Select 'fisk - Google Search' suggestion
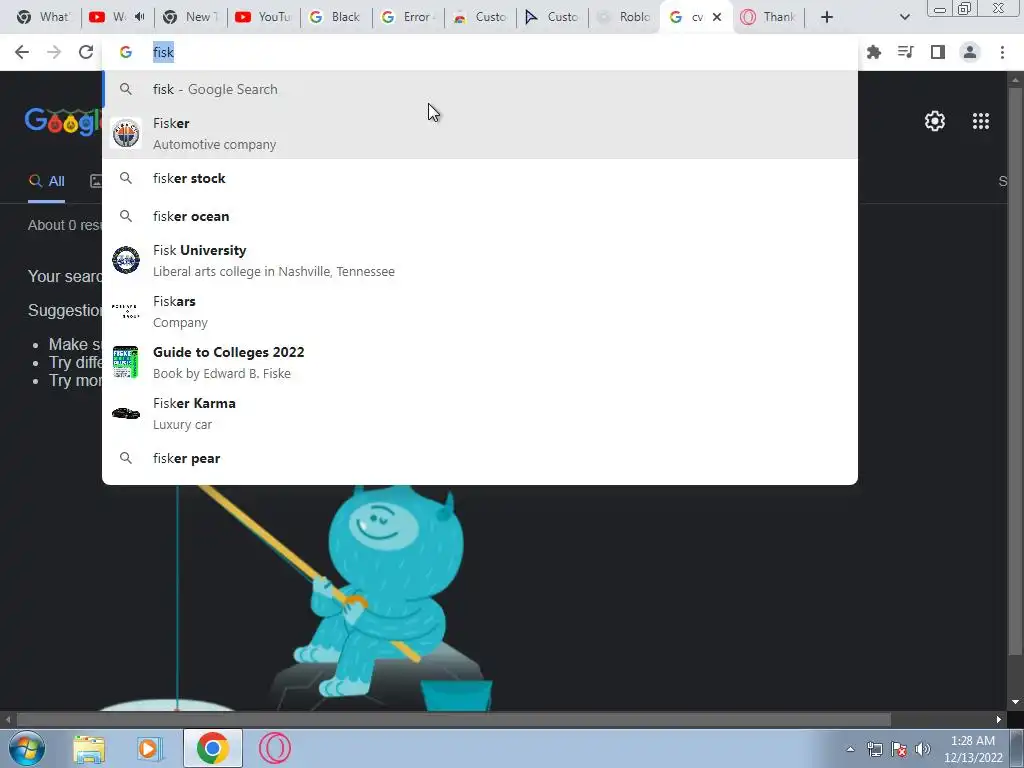This screenshot has width=1024, height=768. (480, 89)
